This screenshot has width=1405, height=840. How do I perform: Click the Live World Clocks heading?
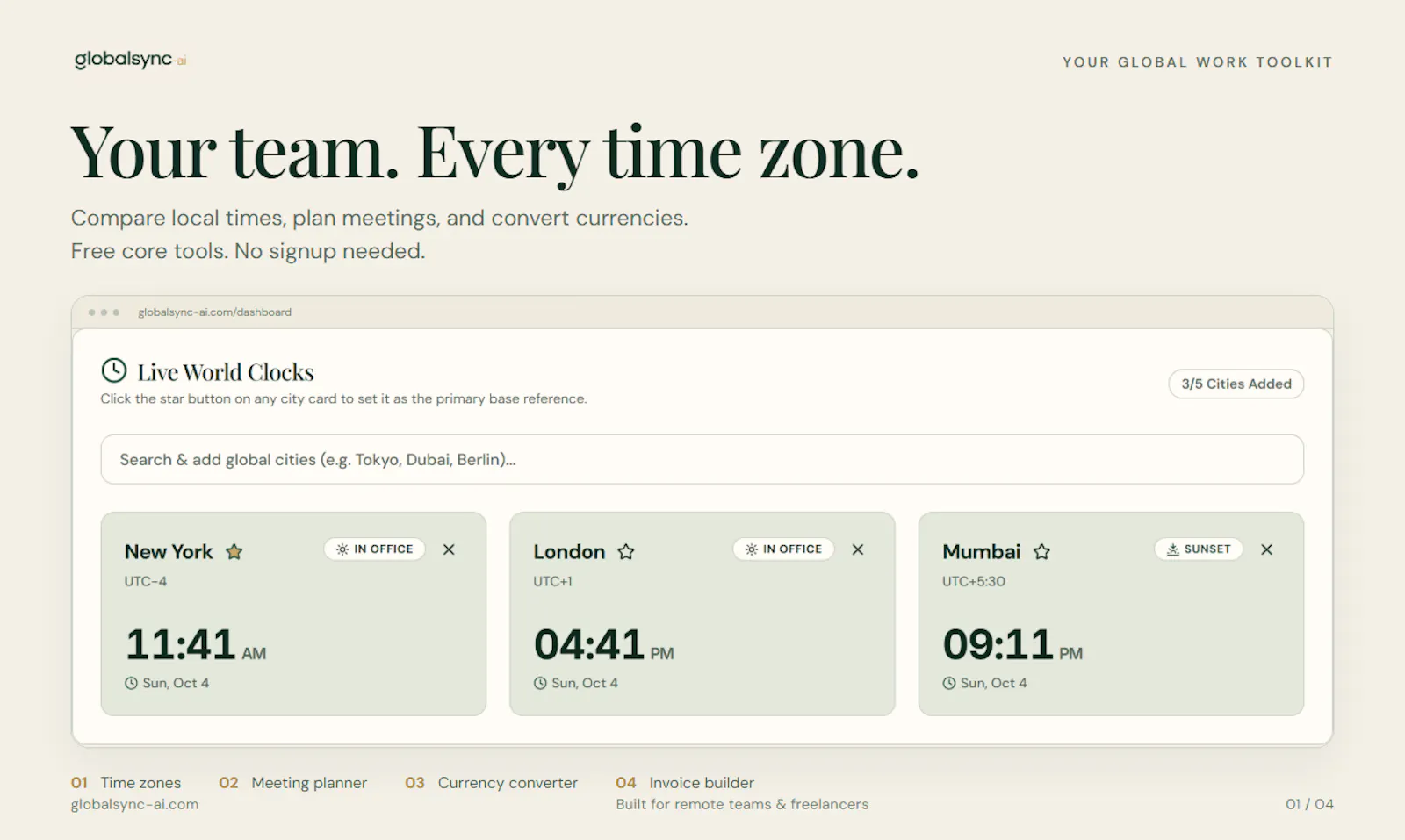click(226, 372)
